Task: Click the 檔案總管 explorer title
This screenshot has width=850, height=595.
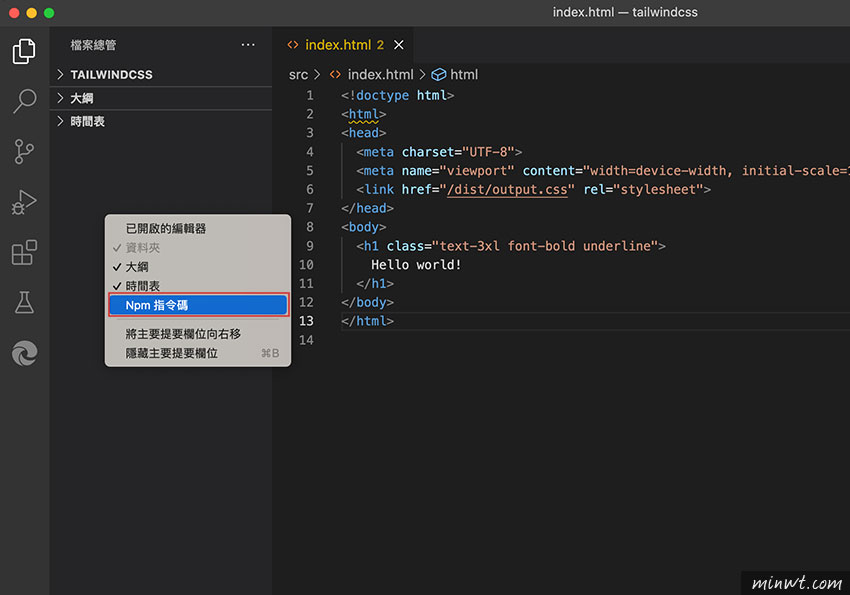Action: [93, 45]
